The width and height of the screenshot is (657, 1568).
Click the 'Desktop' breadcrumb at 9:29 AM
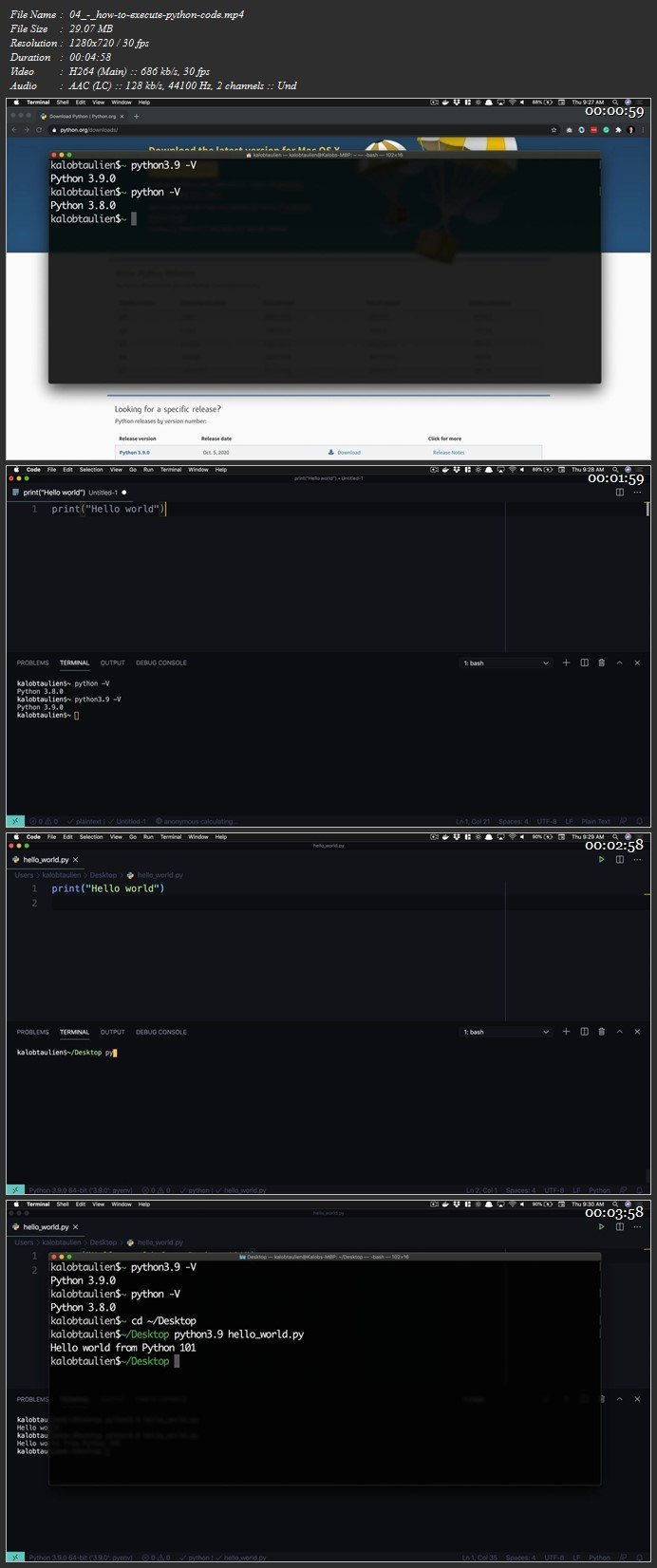pos(103,875)
